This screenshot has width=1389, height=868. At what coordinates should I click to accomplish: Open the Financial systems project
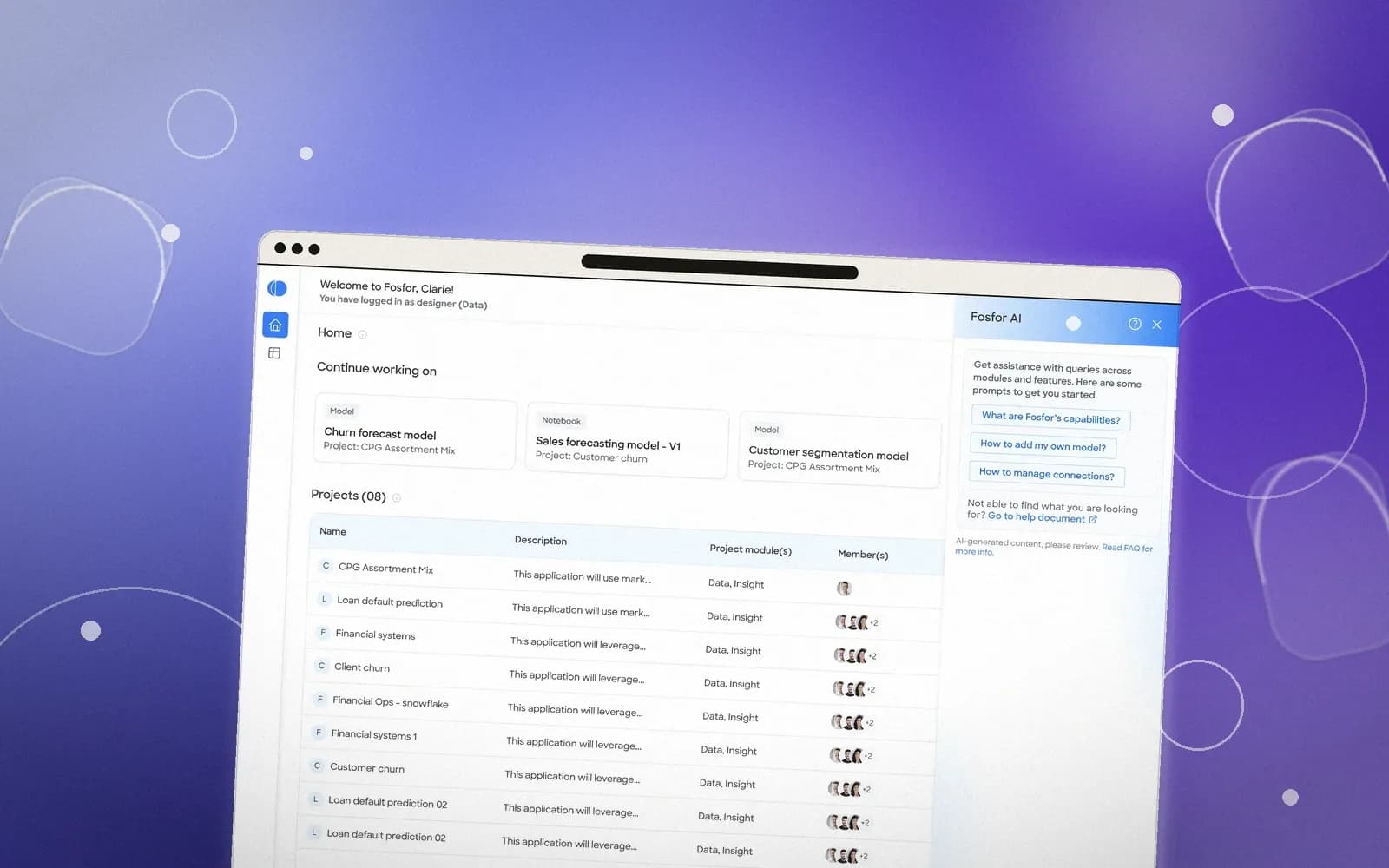pyautogui.click(x=375, y=635)
